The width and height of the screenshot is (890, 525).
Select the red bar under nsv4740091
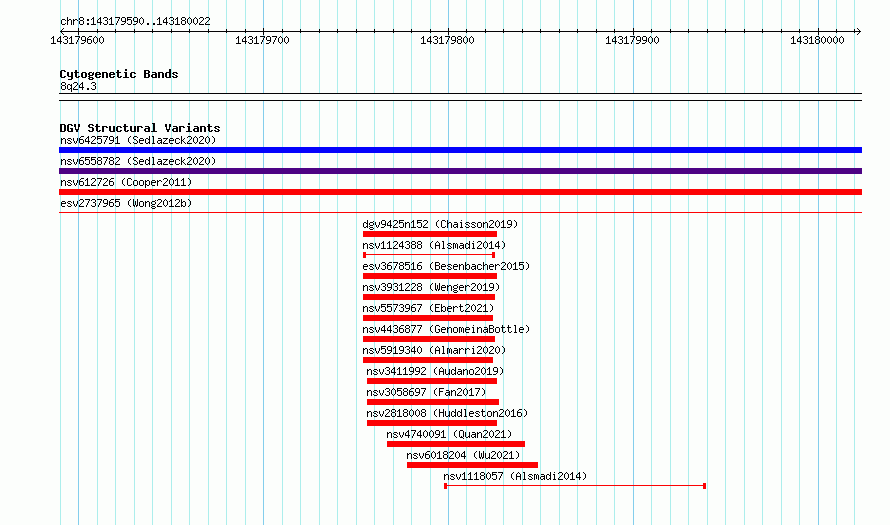(x=456, y=444)
